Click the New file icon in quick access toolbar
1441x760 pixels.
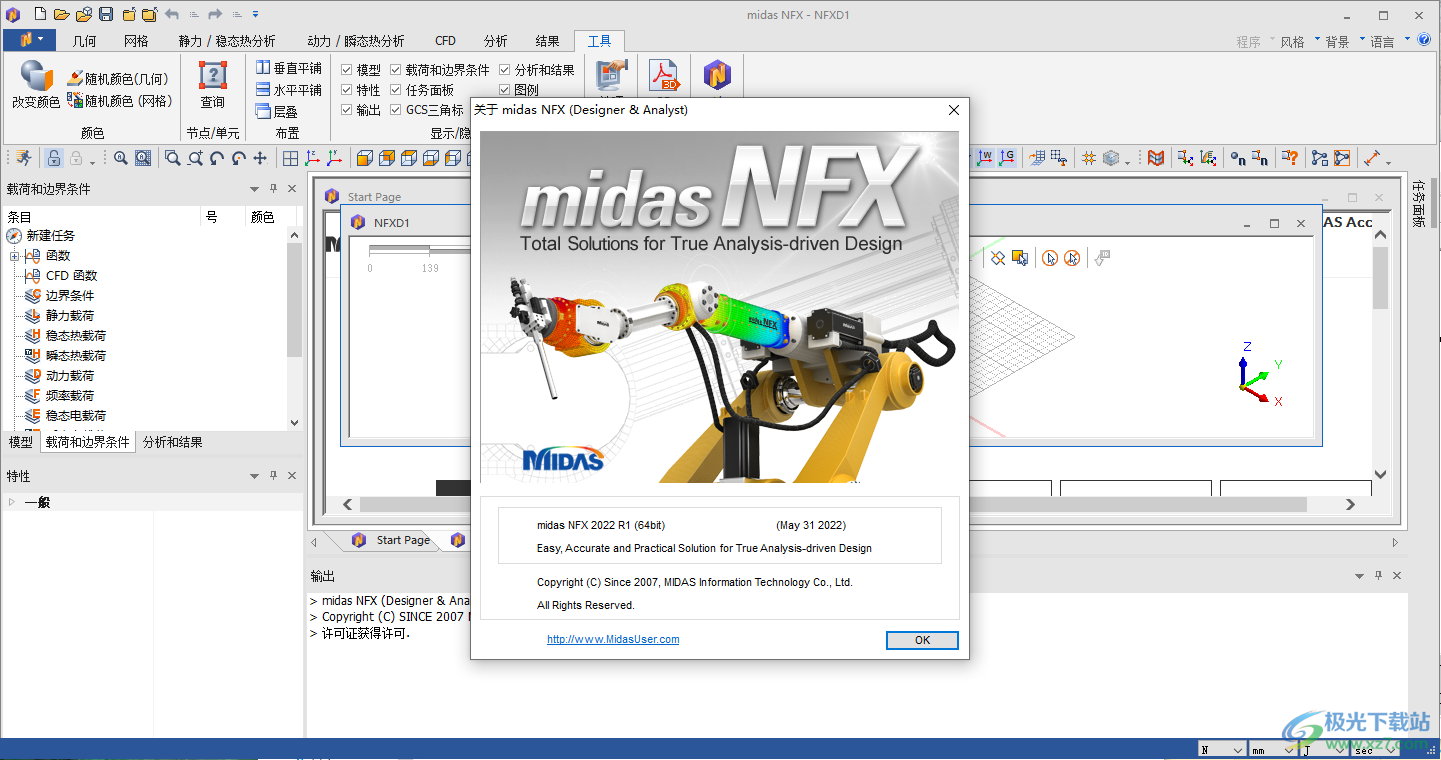(x=39, y=14)
